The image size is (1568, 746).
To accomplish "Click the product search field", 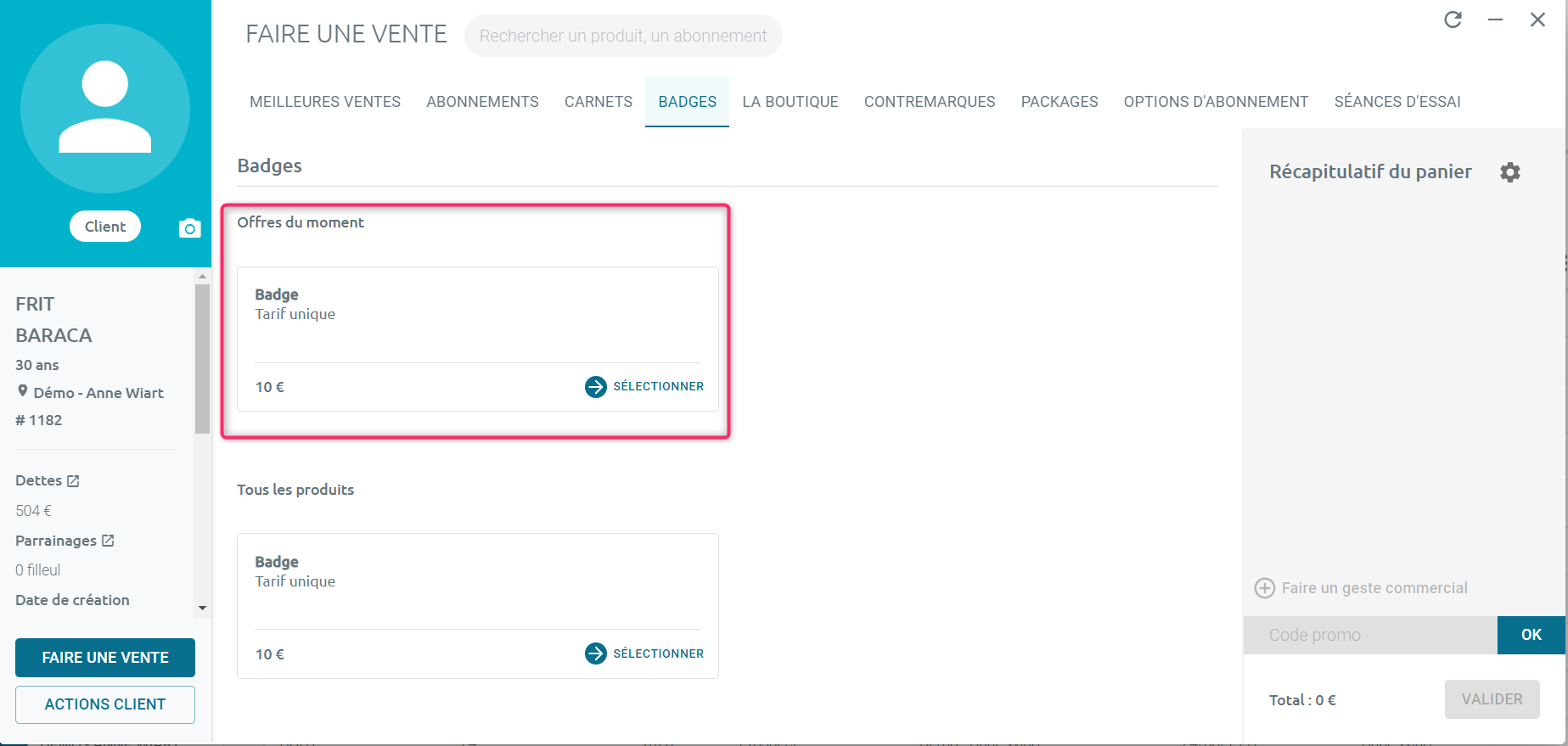I will tap(623, 36).
